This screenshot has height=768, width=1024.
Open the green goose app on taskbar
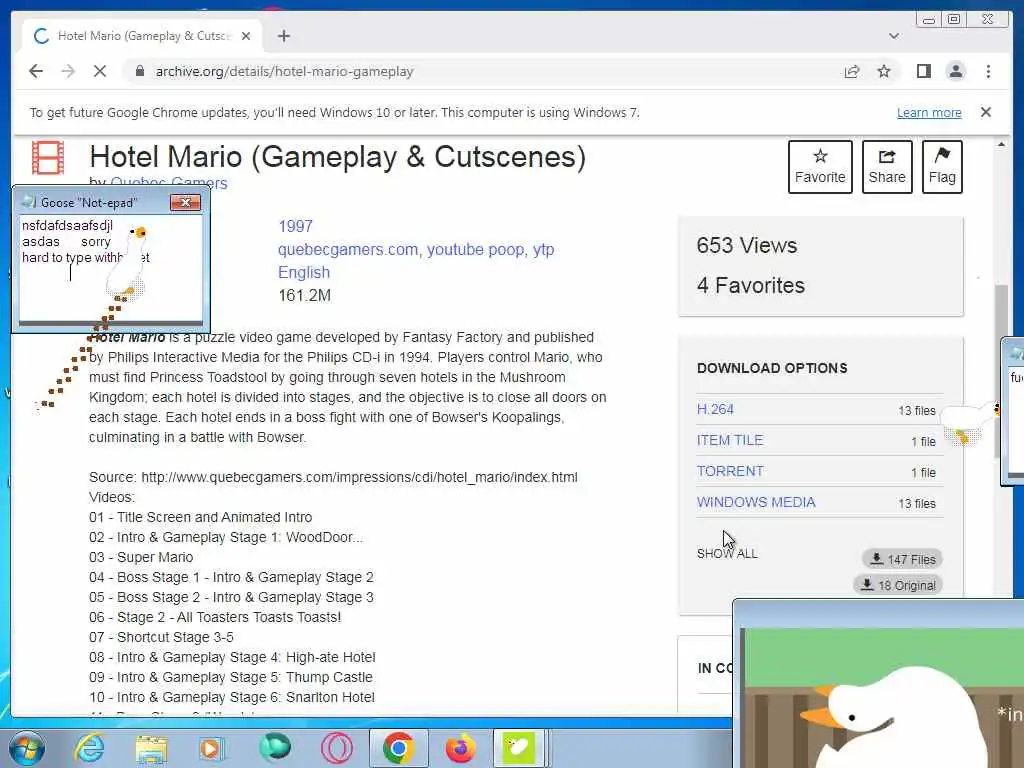pyautogui.click(x=519, y=748)
